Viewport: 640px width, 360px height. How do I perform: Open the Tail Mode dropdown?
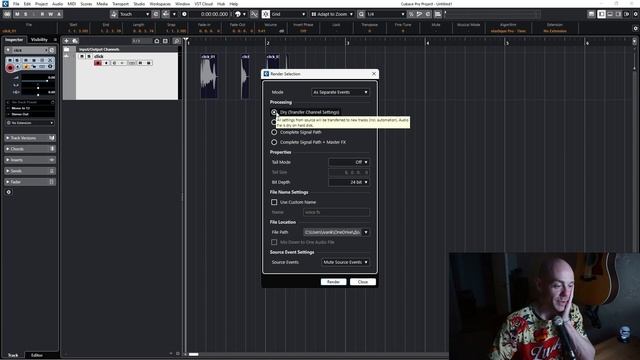349,162
